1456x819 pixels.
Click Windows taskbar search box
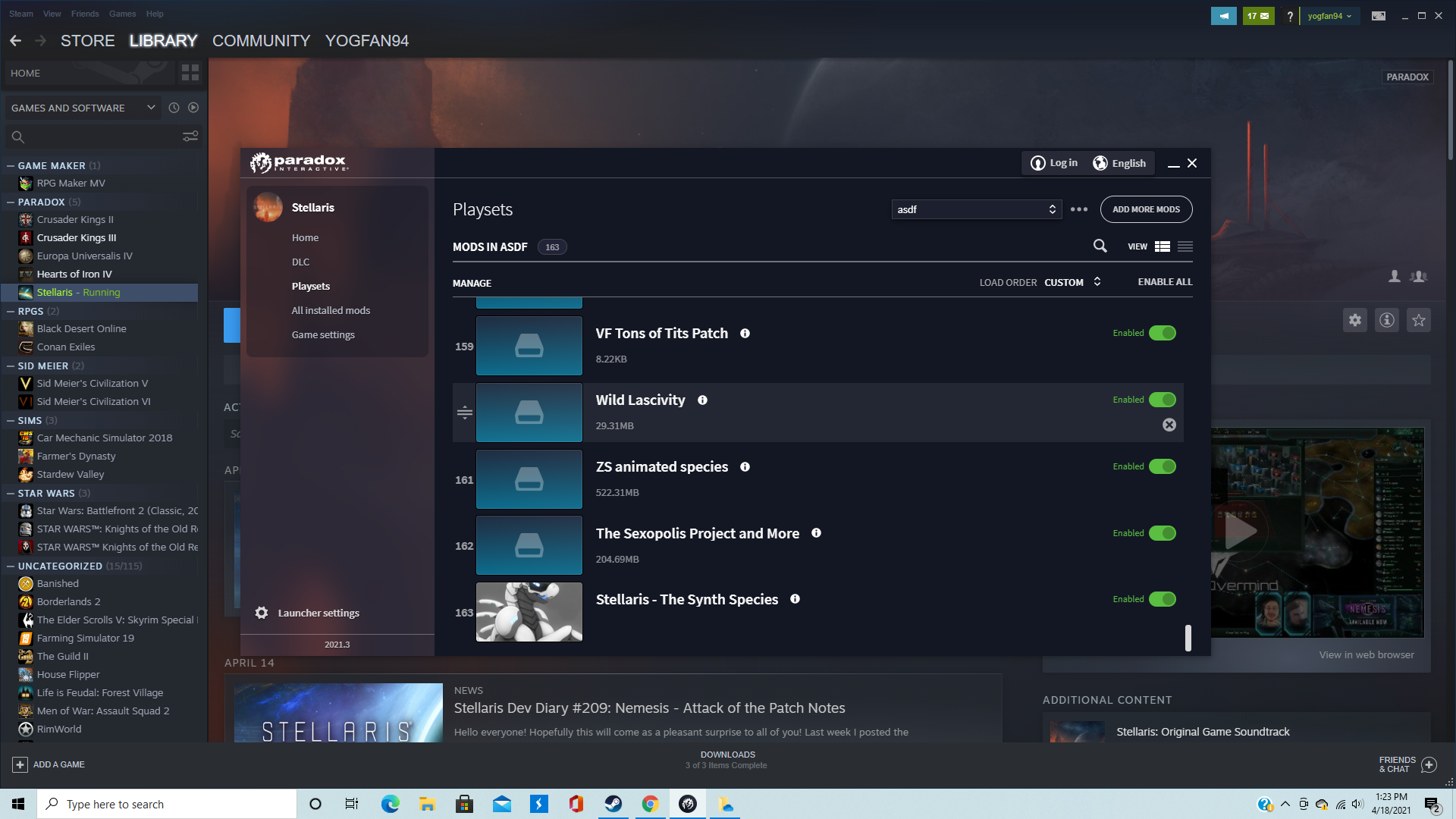tap(167, 804)
